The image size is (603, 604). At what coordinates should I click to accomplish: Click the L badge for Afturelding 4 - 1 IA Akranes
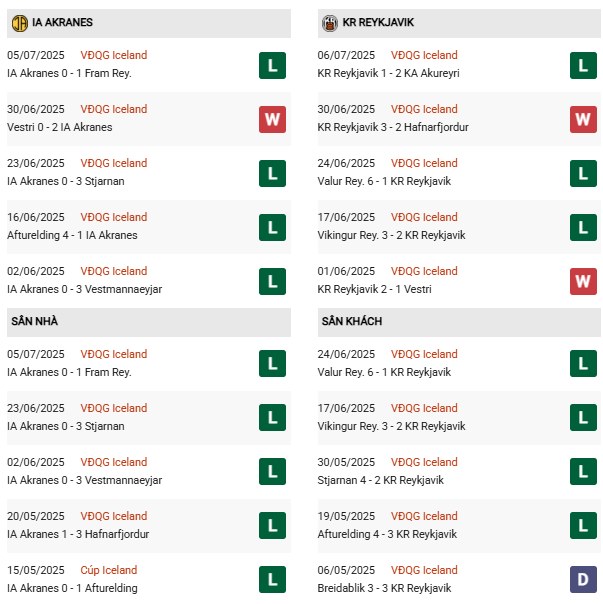(271, 227)
